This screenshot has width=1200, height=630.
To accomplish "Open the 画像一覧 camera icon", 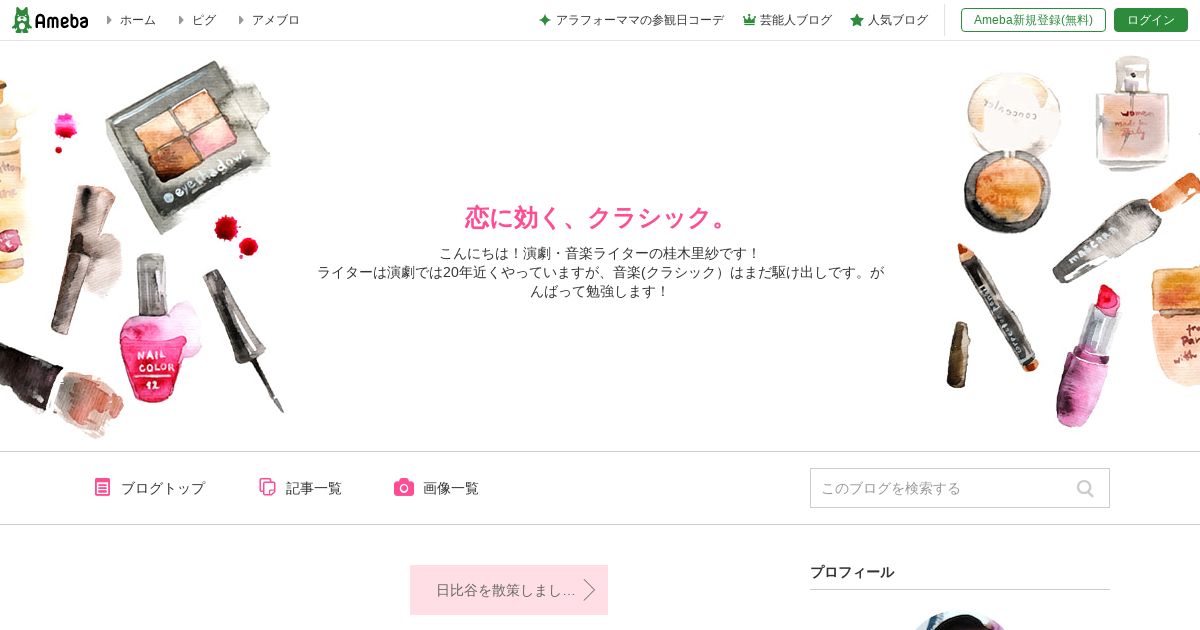I will 404,487.
